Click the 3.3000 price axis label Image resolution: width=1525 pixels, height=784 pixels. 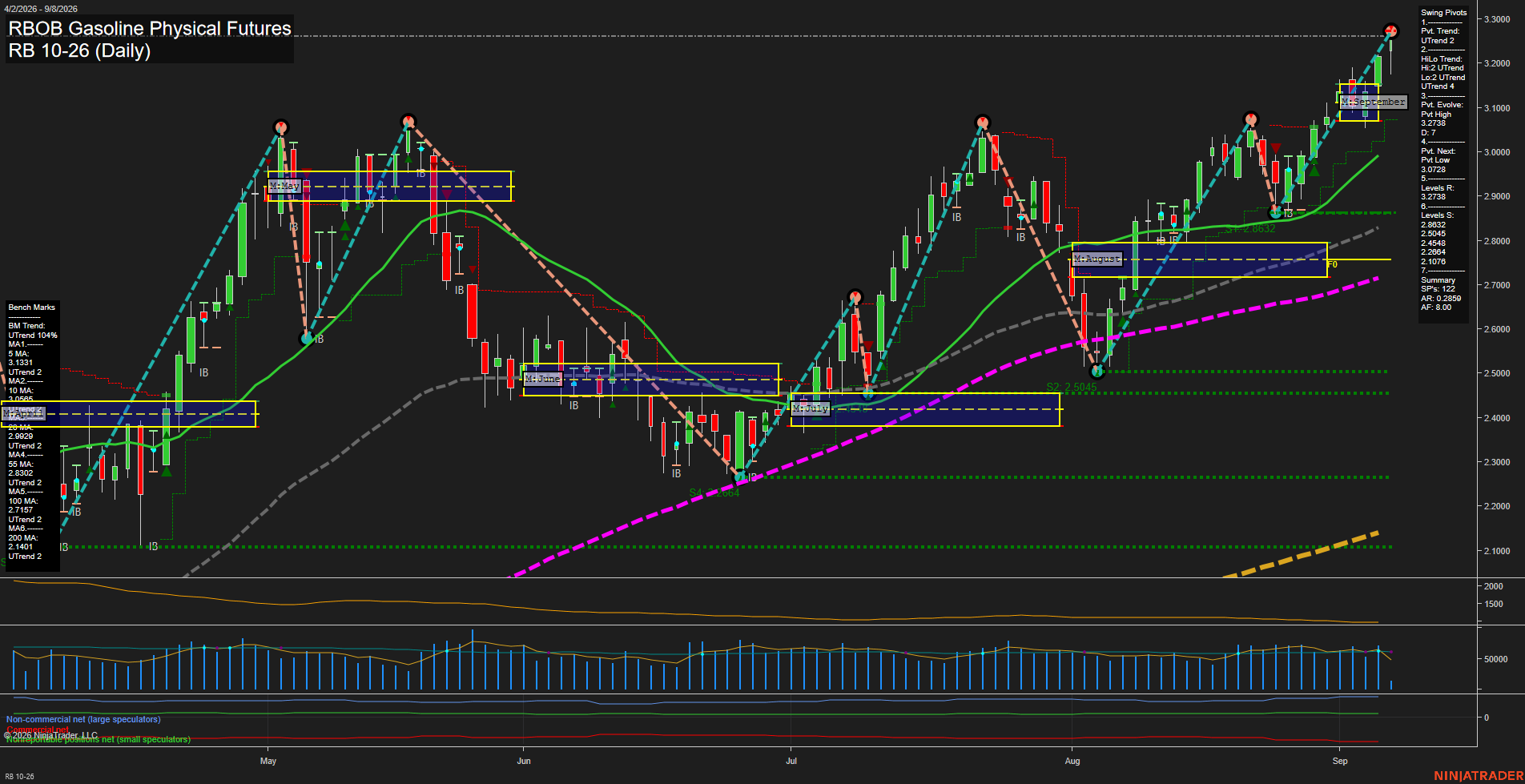pos(1496,19)
